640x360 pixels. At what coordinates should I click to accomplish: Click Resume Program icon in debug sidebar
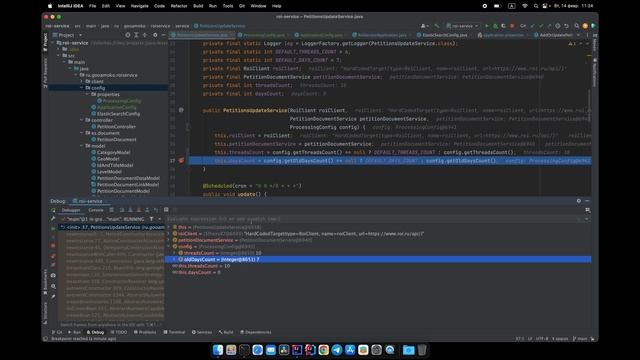tap(53, 228)
